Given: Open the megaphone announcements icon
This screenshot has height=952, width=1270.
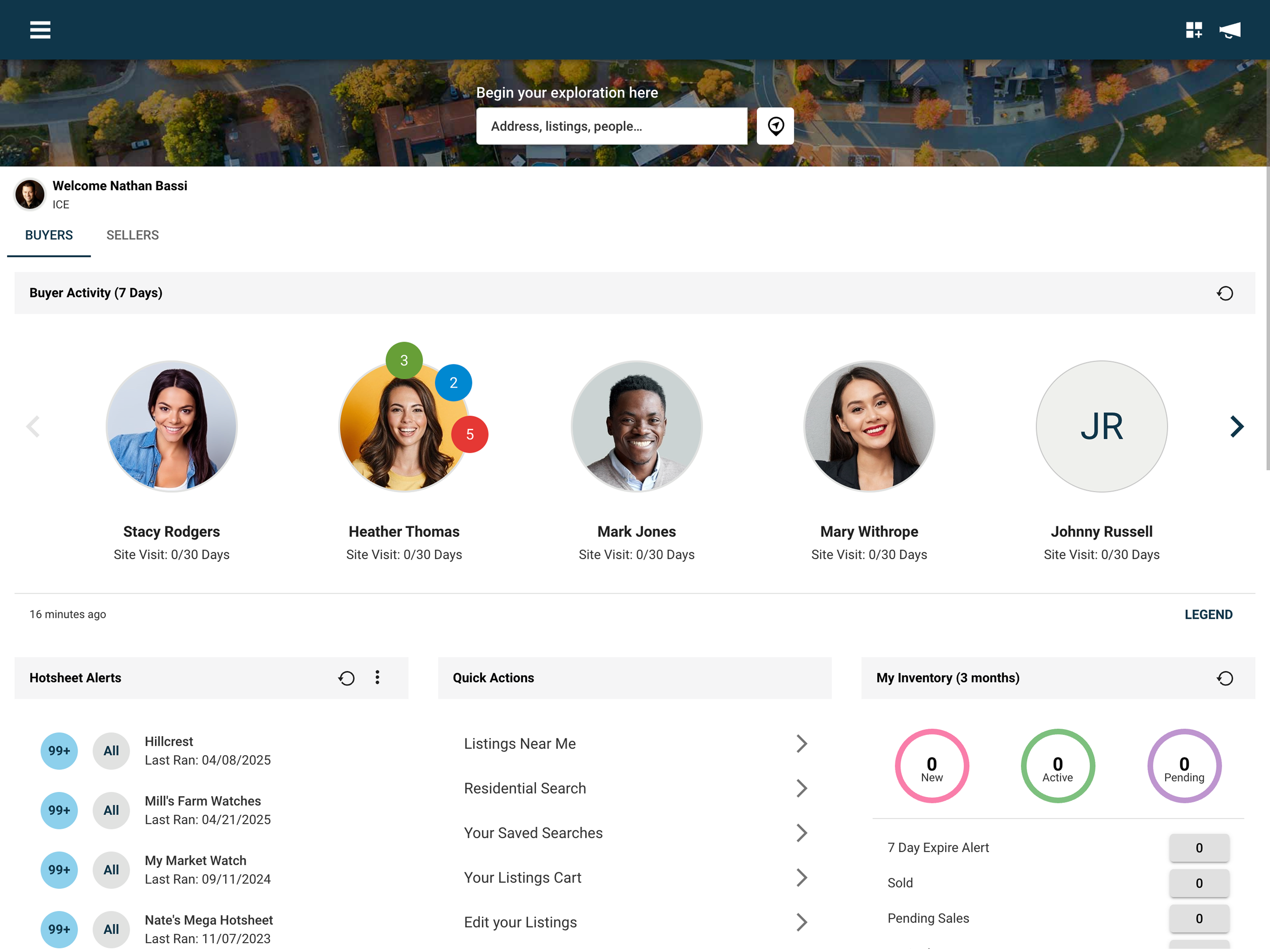Looking at the screenshot, I should (1230, 30).
